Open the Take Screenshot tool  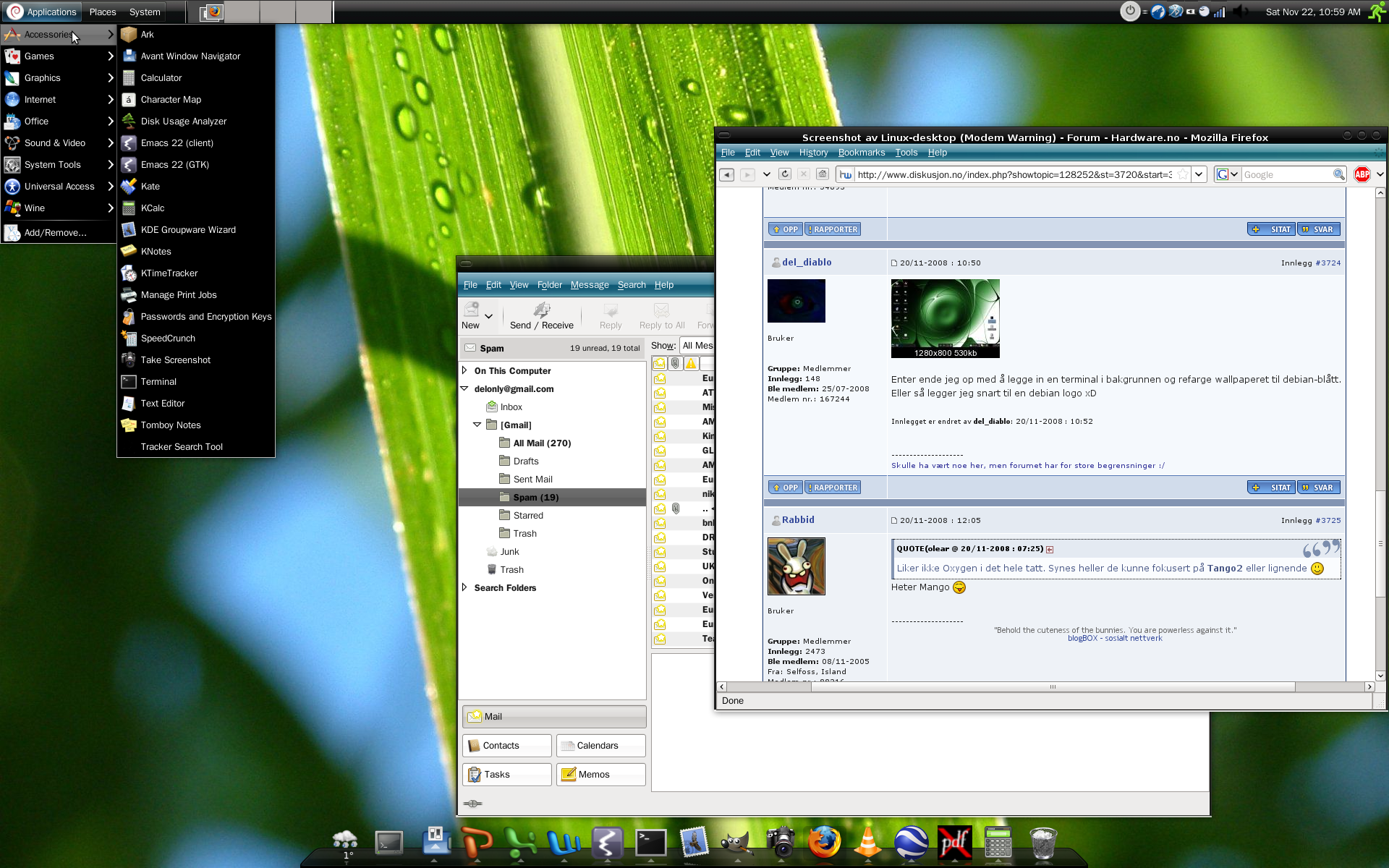(x=196, y=359)
